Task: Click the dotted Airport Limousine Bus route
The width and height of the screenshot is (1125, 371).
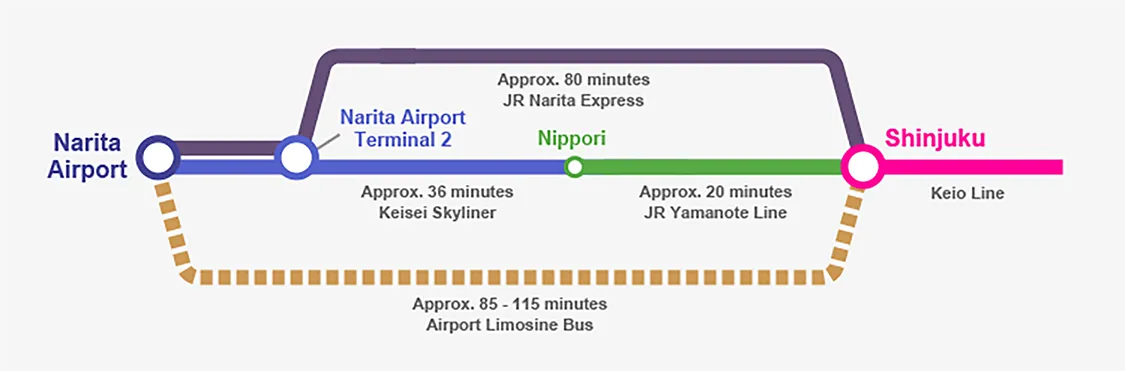Action: [509, 276]
